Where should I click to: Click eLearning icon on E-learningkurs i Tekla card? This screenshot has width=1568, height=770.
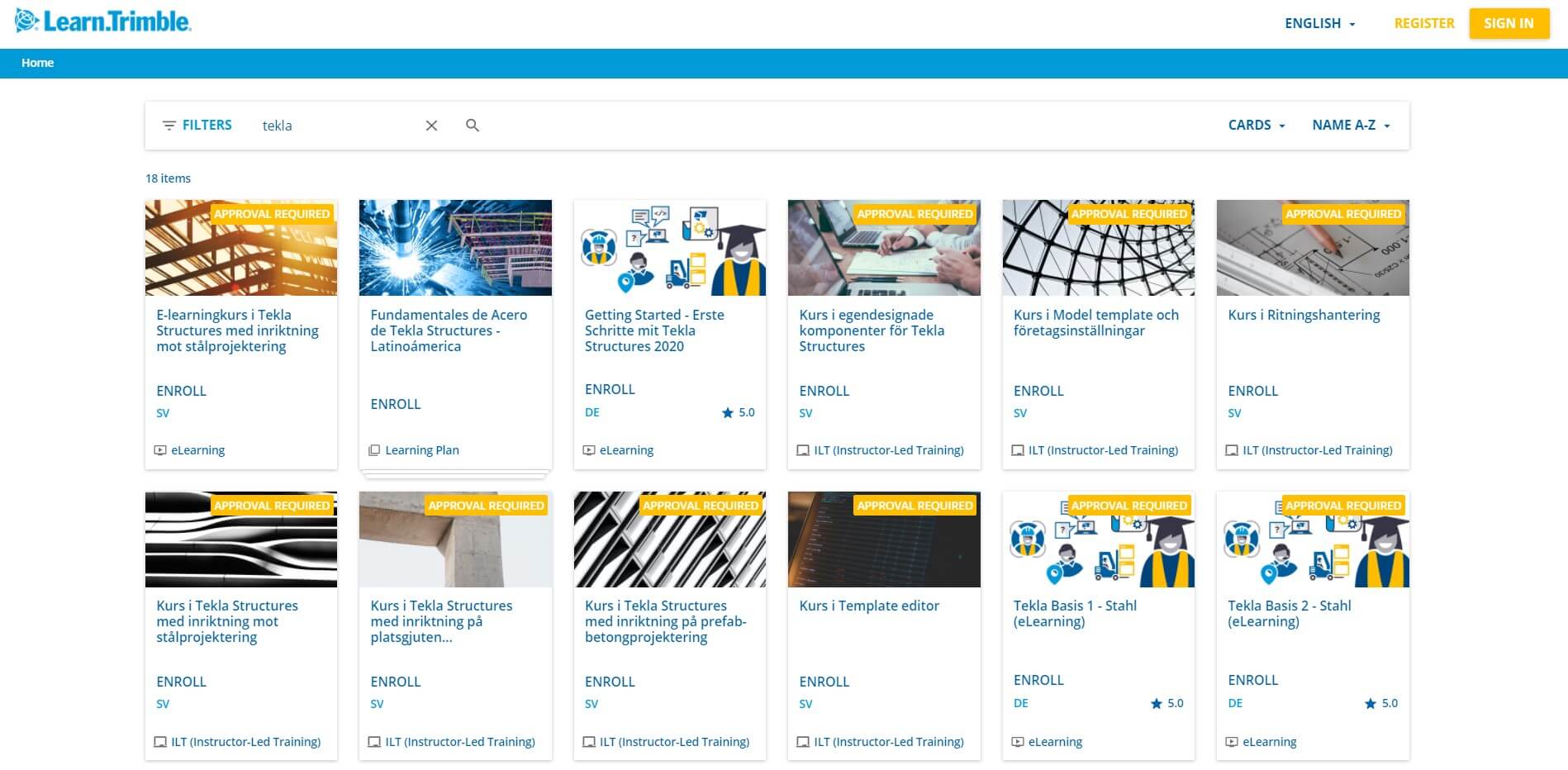[x=160, y=450]
